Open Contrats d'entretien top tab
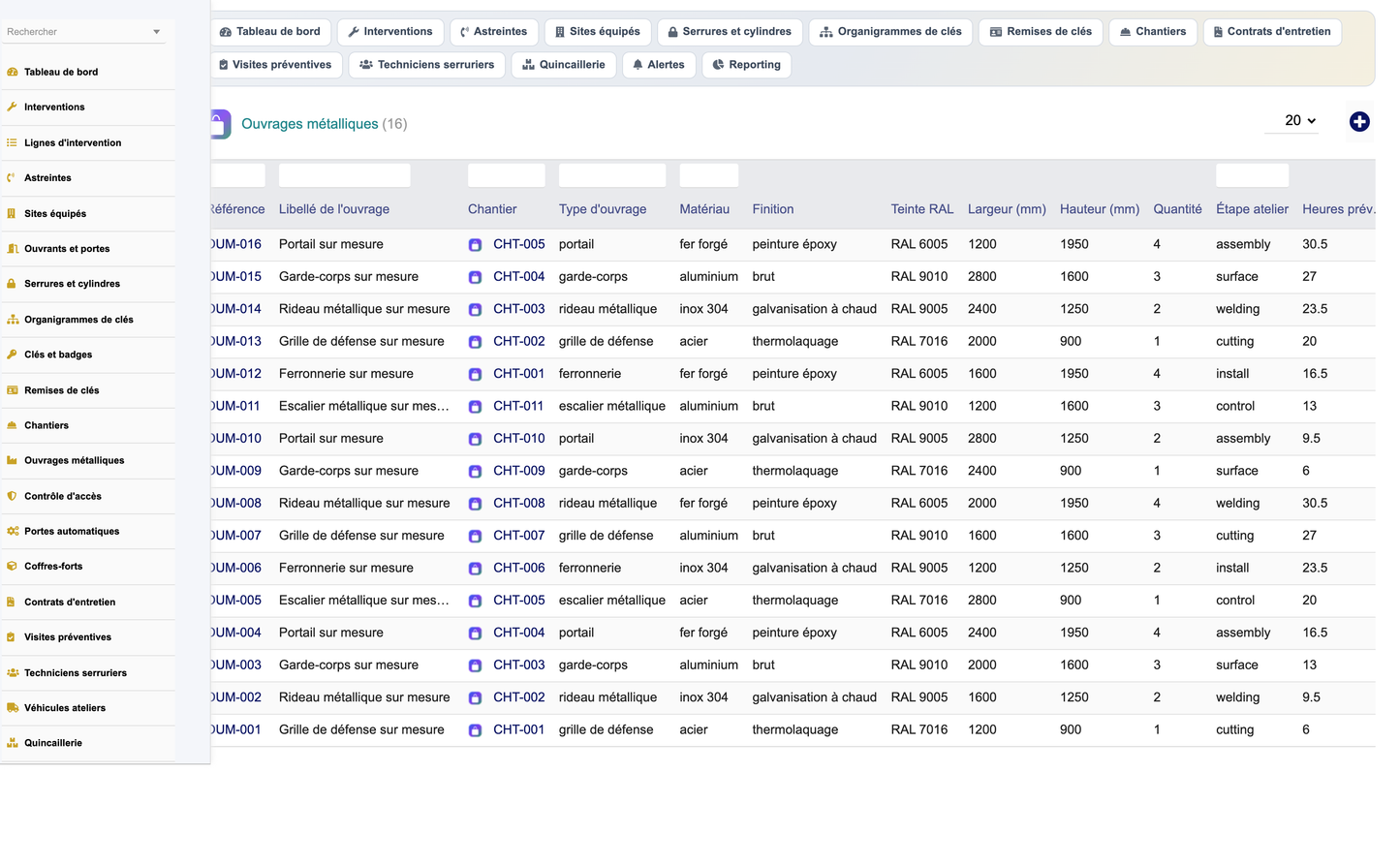 [x=1272, y=32]
